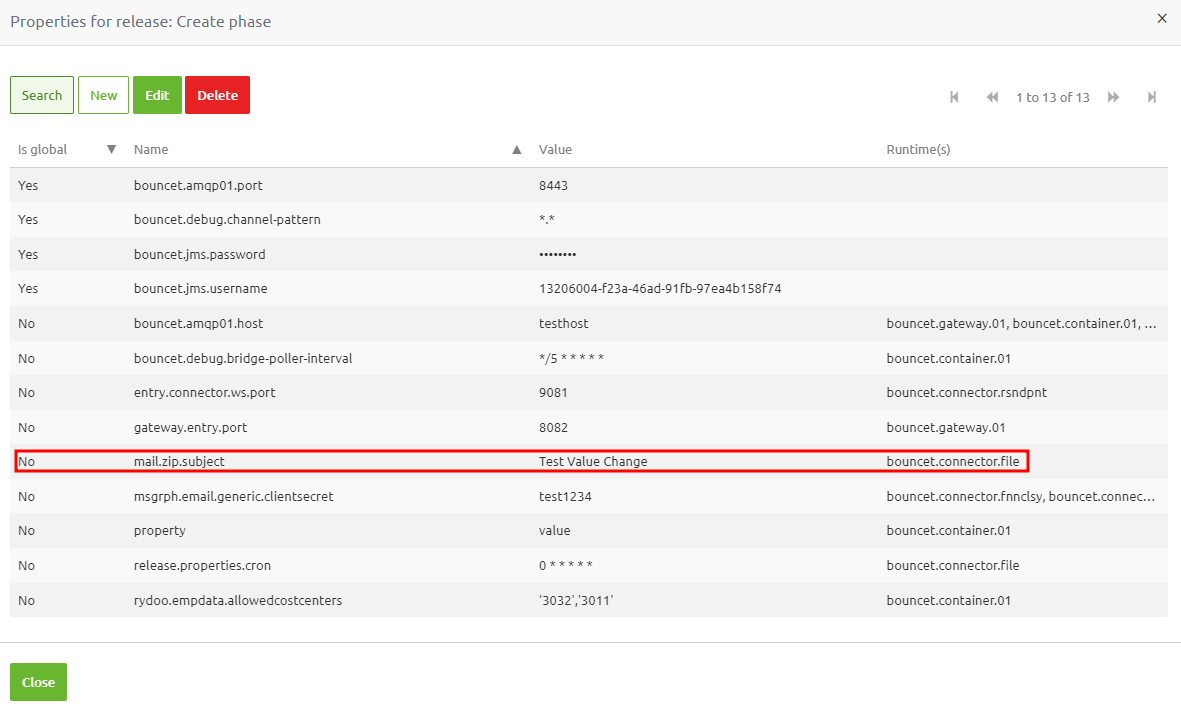Viewport: 1181px width, 709px height.
Task: Click the Value column header
Action: (556, 148)
